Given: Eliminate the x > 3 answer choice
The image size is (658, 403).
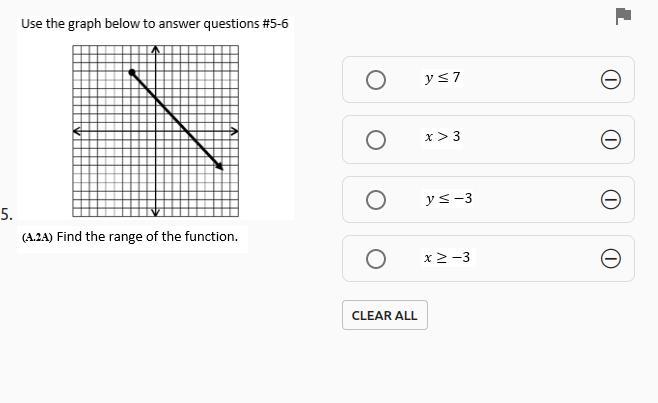Looking at the screenshot, I should tap(610, 140).
